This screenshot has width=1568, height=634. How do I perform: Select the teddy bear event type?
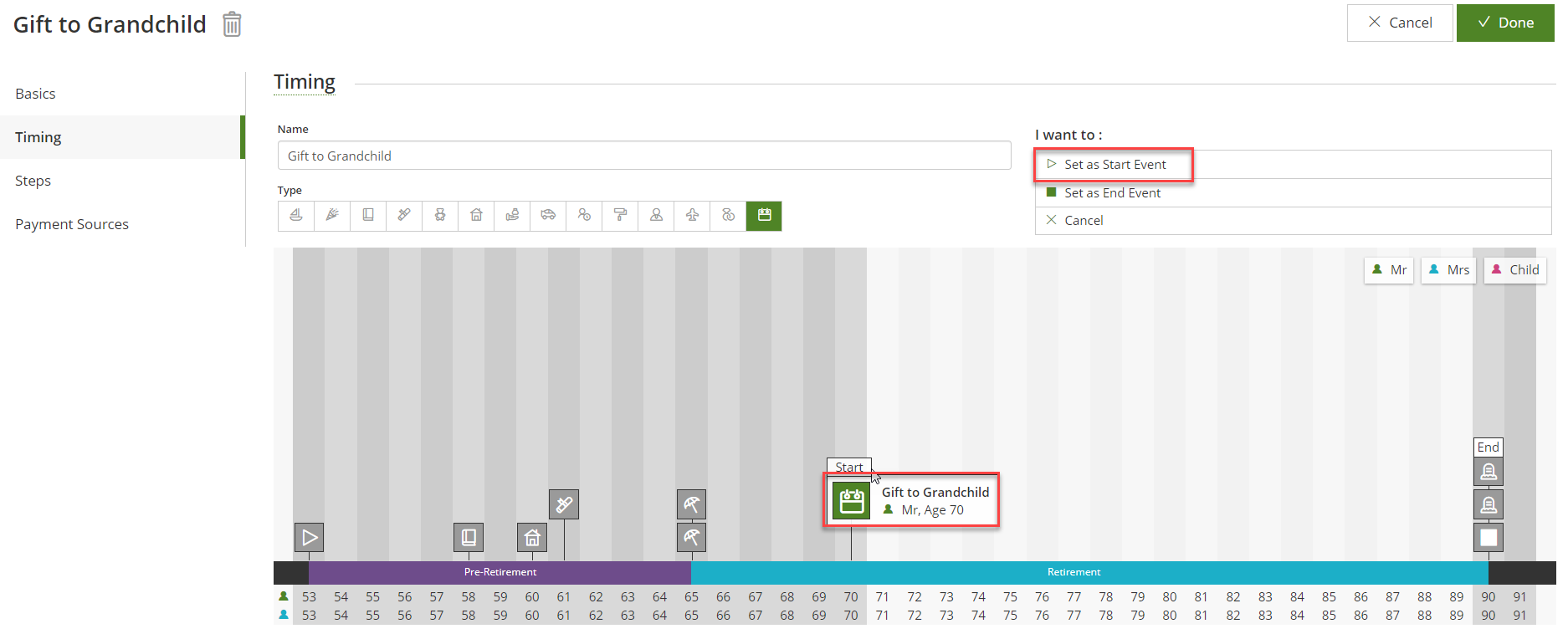tap(440, 216)
